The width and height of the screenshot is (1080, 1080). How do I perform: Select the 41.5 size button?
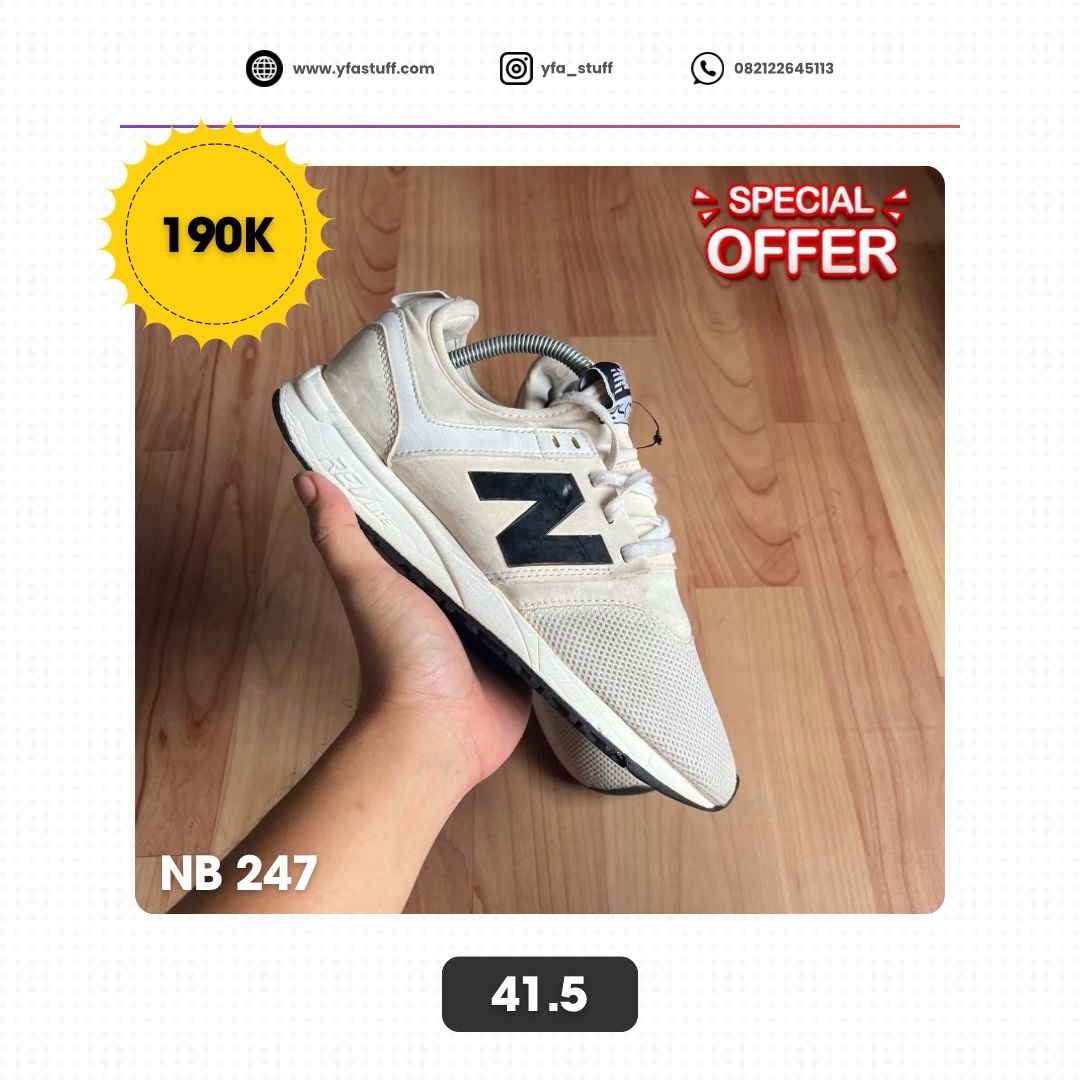[540, 994]
